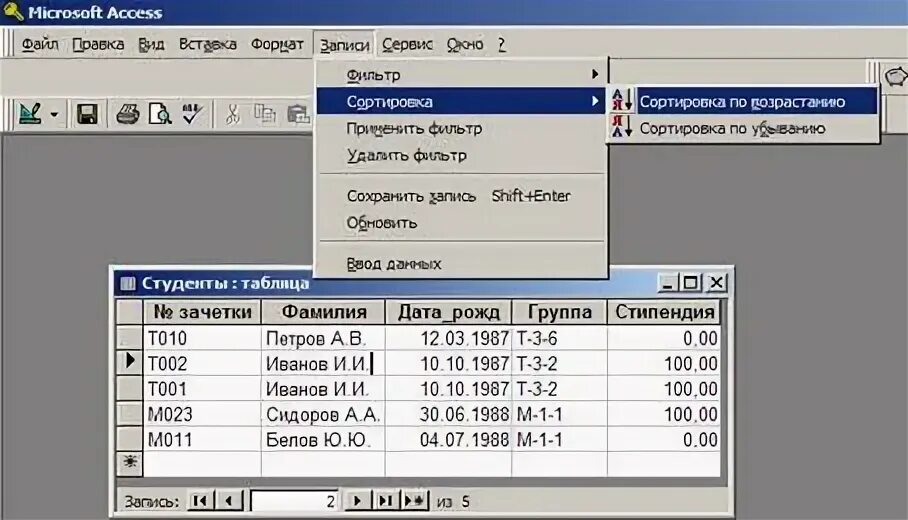Print the table with printer icon
The image size is (908, 520).
point(127,114)
